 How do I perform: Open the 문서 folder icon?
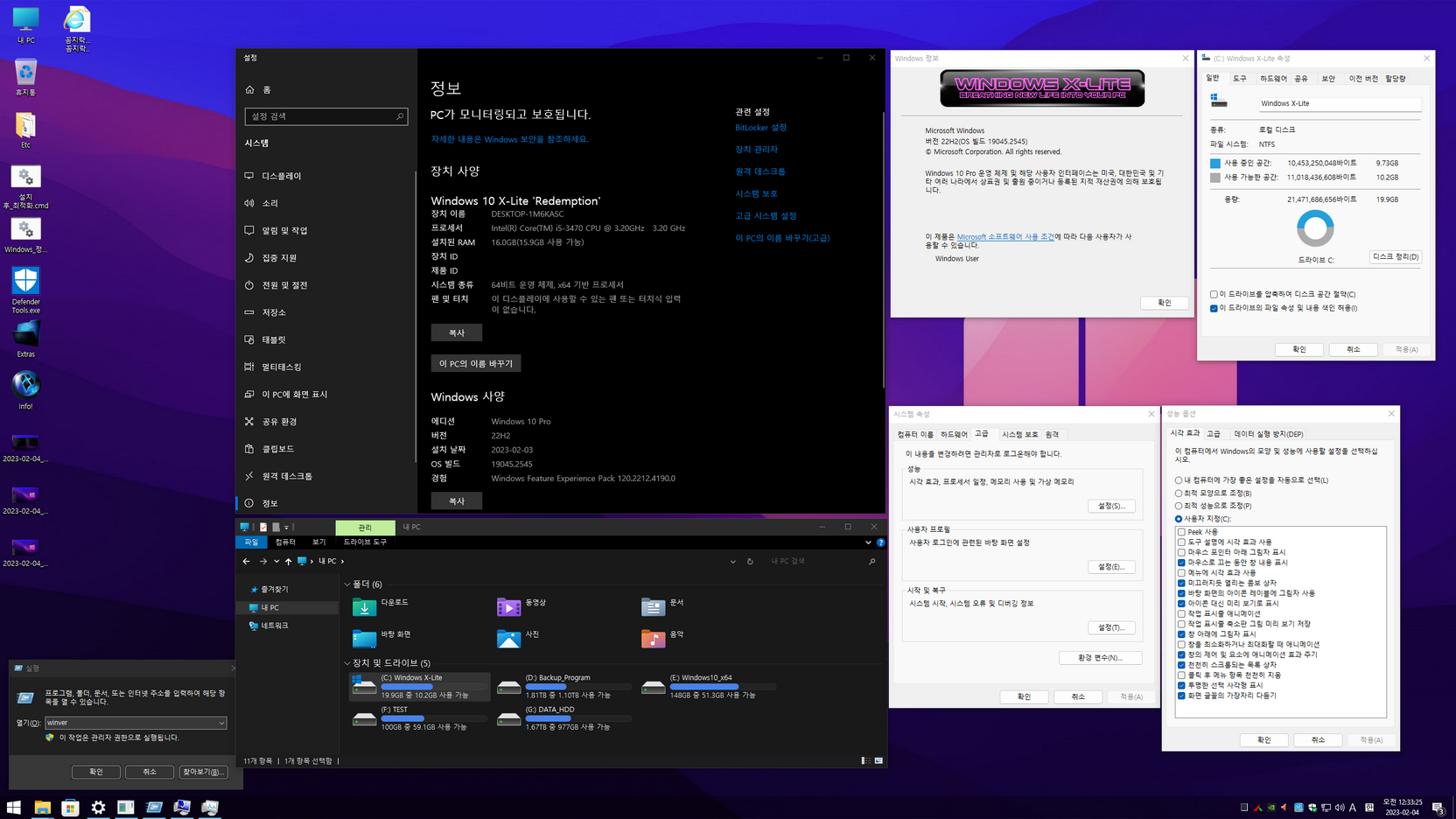click(x=653, y=606)
